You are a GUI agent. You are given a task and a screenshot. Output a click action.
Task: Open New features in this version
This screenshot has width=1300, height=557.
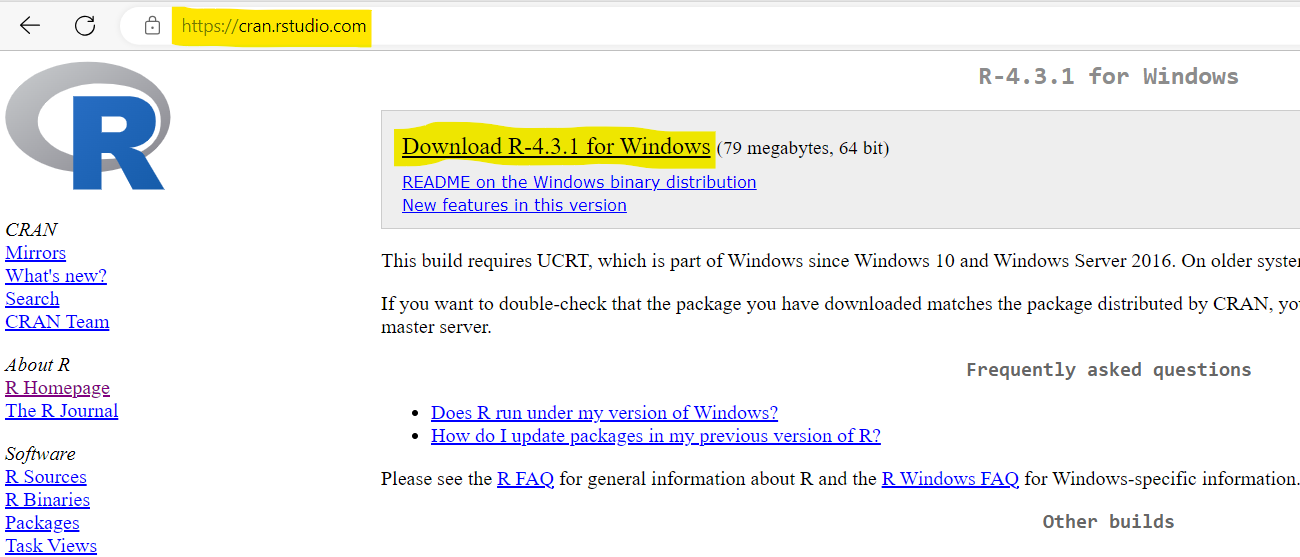pyautogui.click(x=514, y=205)
